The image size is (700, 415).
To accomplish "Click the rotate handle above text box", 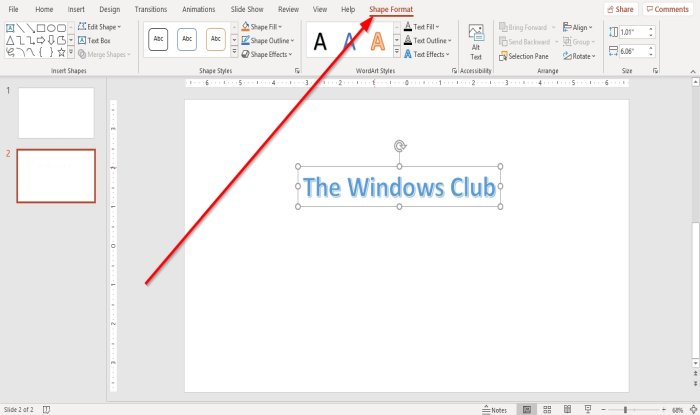I will [x=400, y=146].
